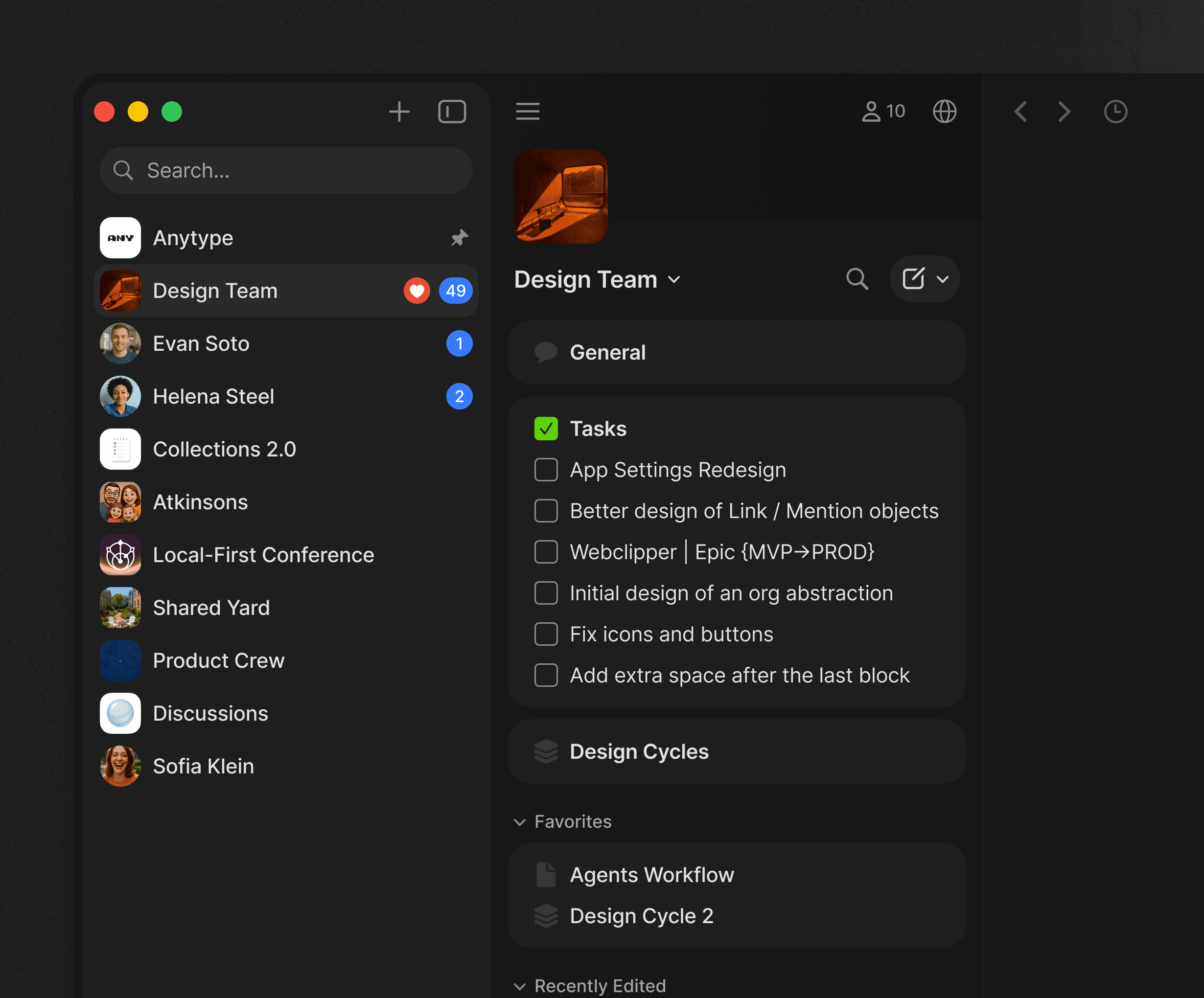The image size is (1204, 998).
Task: Check Fix icons and buttons task
Action: pos(545,634)
